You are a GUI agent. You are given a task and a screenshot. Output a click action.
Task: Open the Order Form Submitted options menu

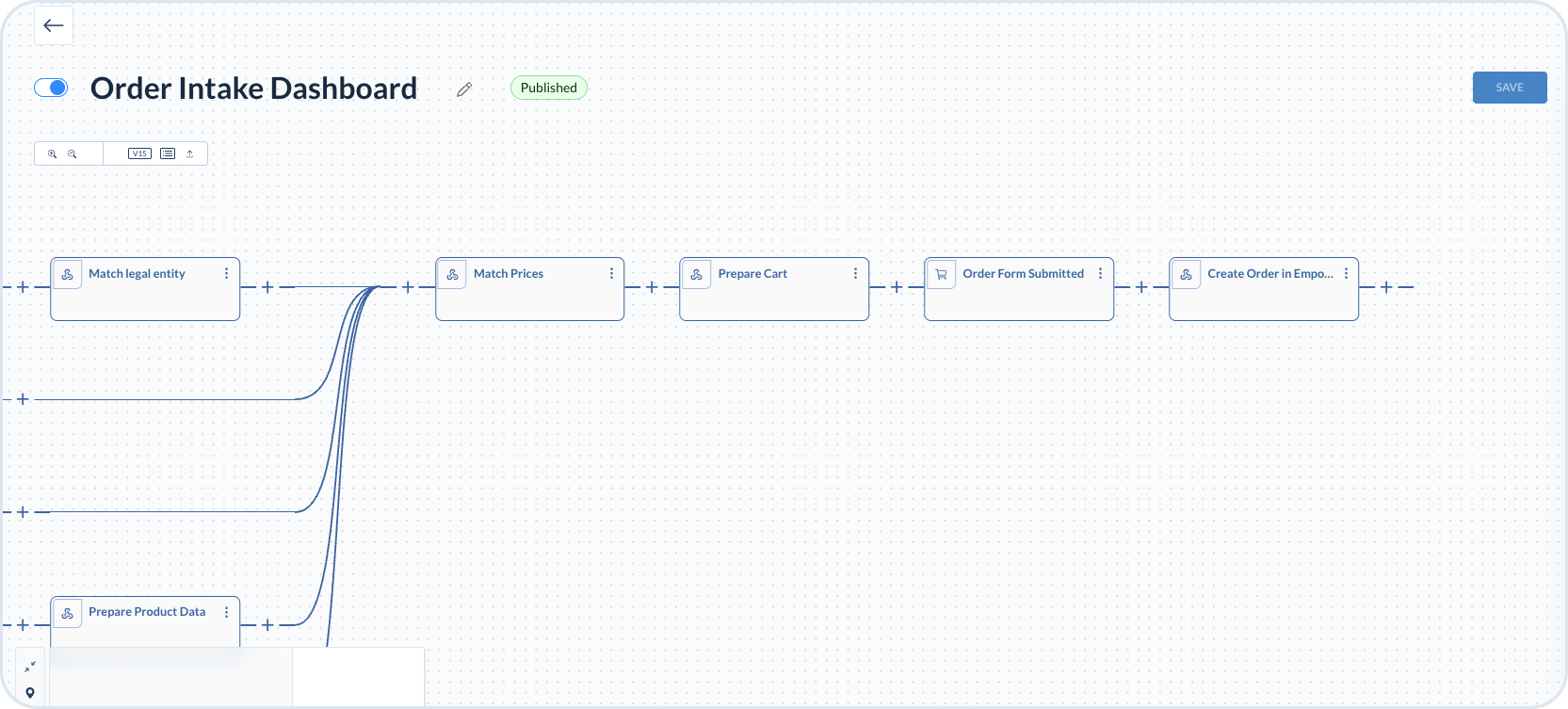[1100, 274]
